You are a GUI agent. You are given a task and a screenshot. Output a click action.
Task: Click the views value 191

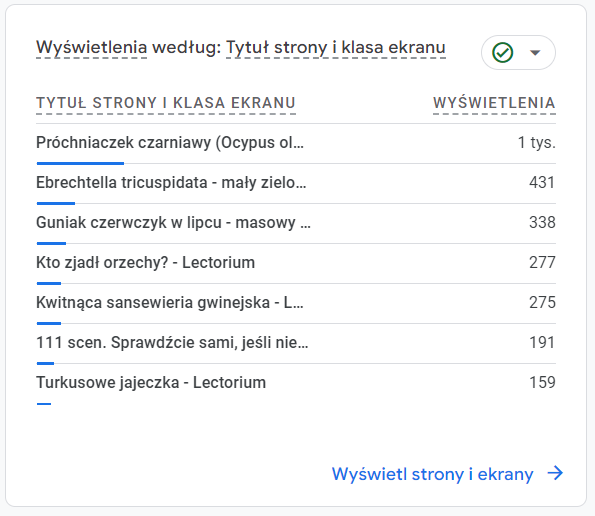coord(542,343)
